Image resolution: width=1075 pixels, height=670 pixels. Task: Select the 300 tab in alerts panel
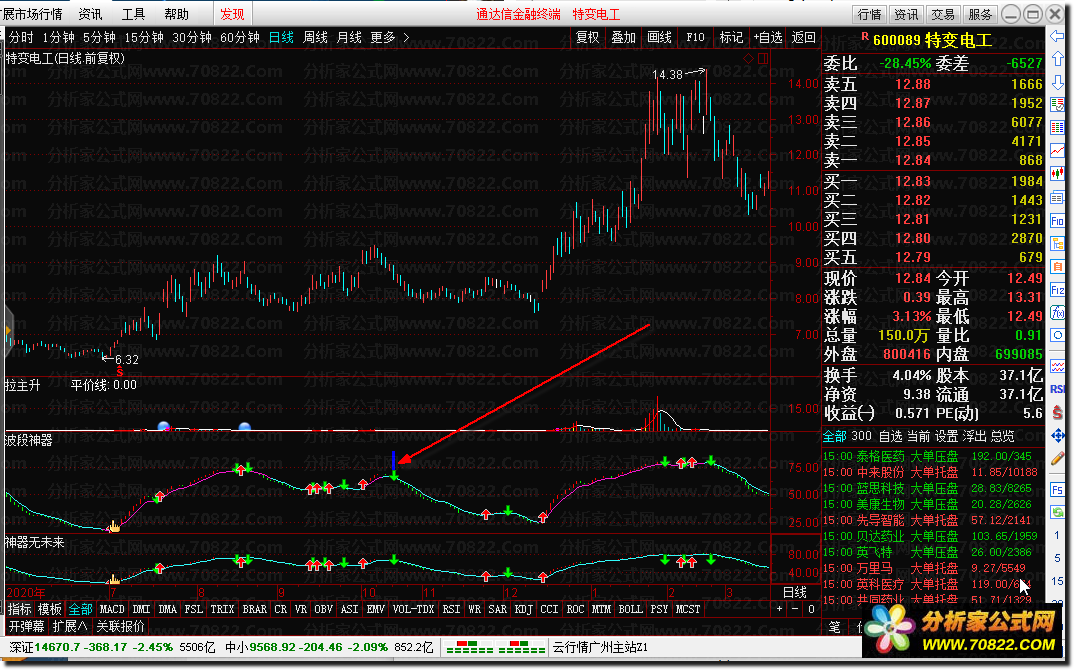861,435
